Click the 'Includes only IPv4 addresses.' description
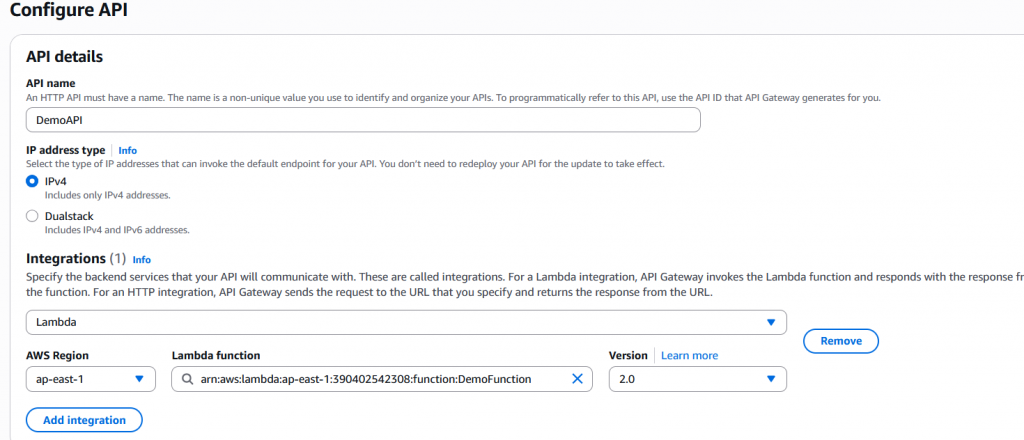This screenshot has height=440, width=1024. click(x=108, y=195)
